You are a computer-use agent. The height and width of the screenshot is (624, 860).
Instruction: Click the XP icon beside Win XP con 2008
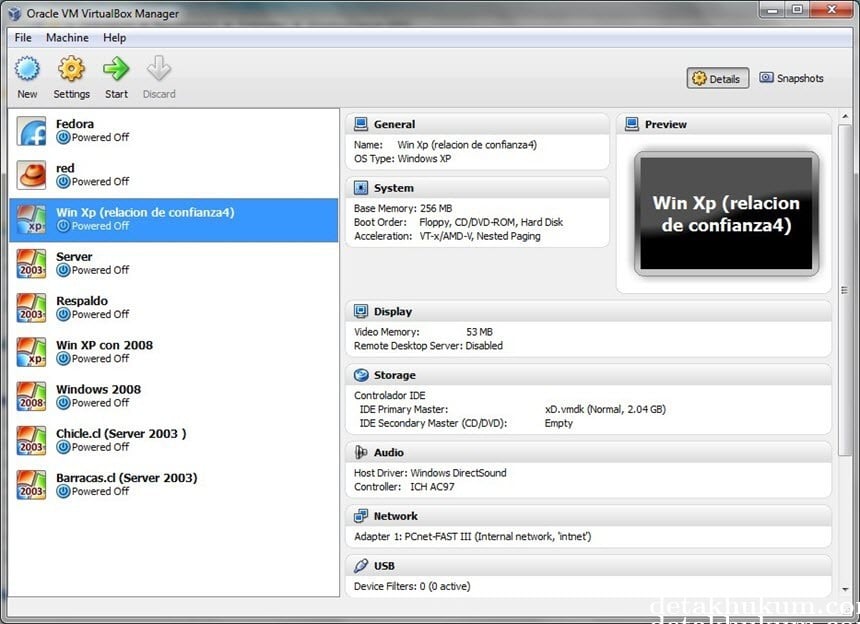pos(31,352)
